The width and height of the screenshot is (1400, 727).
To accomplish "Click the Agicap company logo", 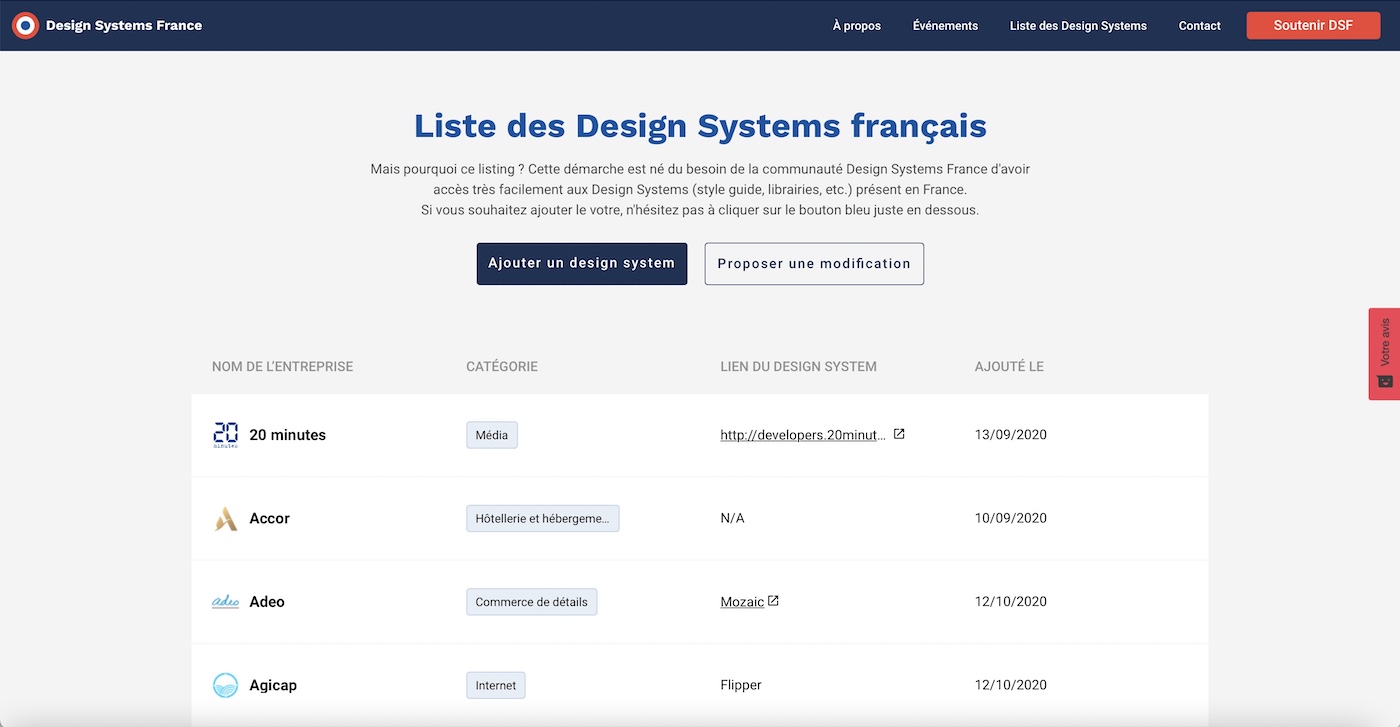I will pyautogui.click(x=225, y=684).
